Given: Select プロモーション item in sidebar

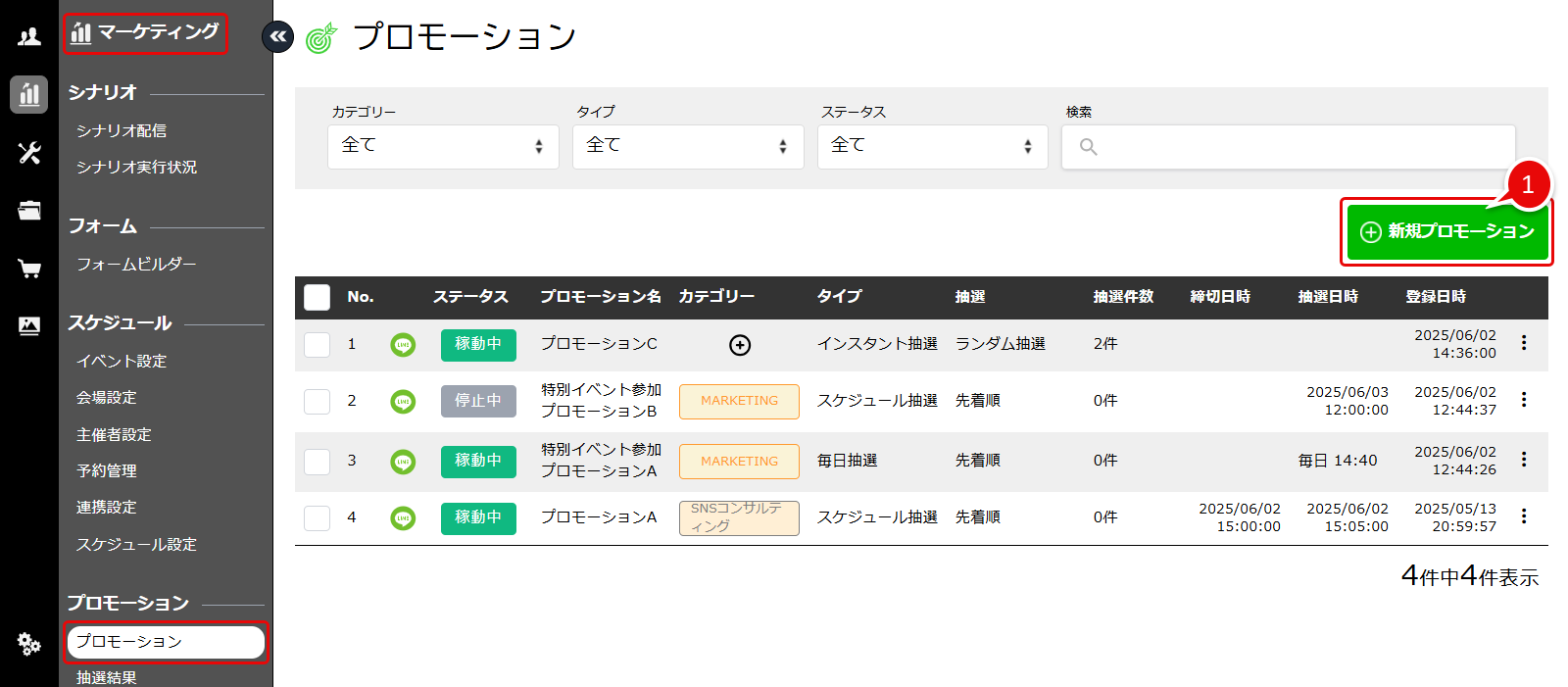Looking at the screenshot, I should coord(166,642).
